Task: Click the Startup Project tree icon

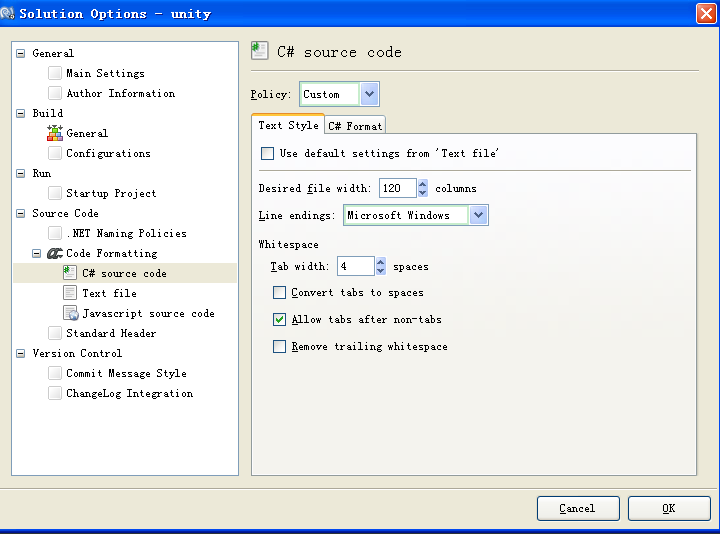Action: click(55, 193)
